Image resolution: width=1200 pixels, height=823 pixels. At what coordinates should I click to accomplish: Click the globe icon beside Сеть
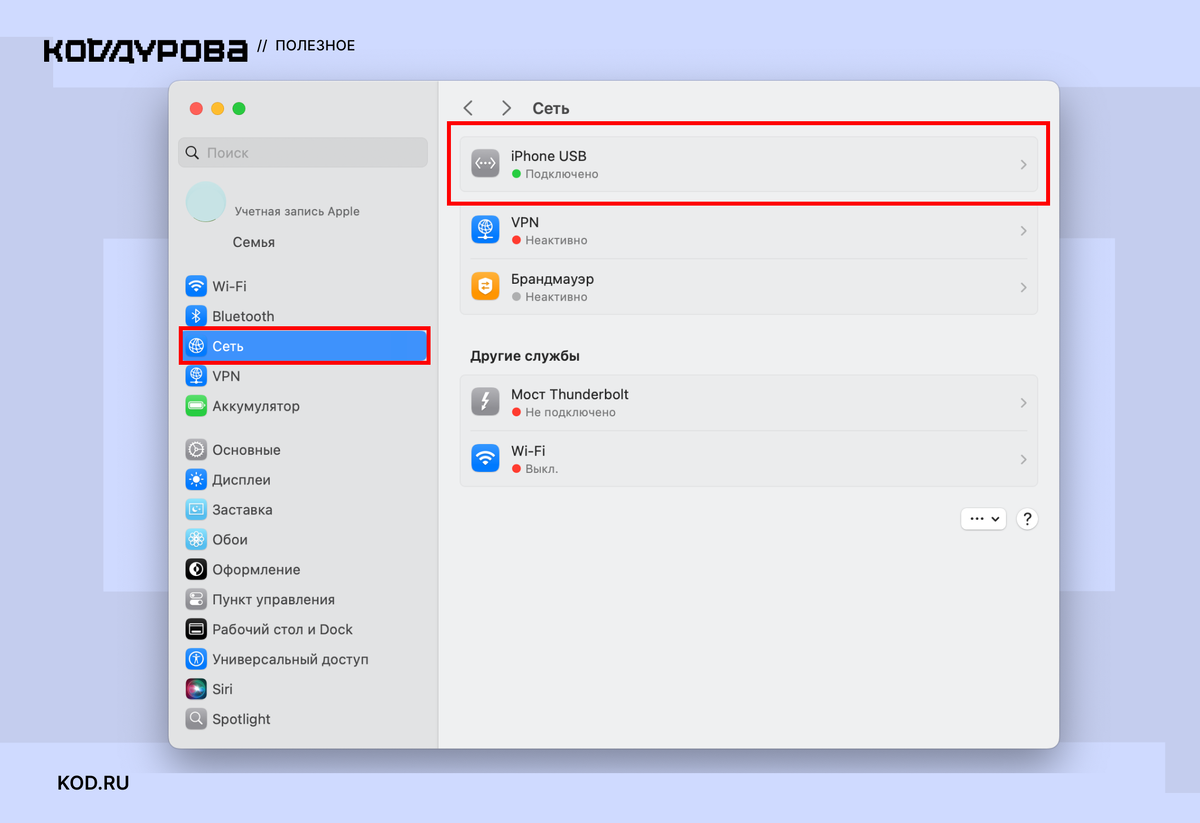click(196, 346)
